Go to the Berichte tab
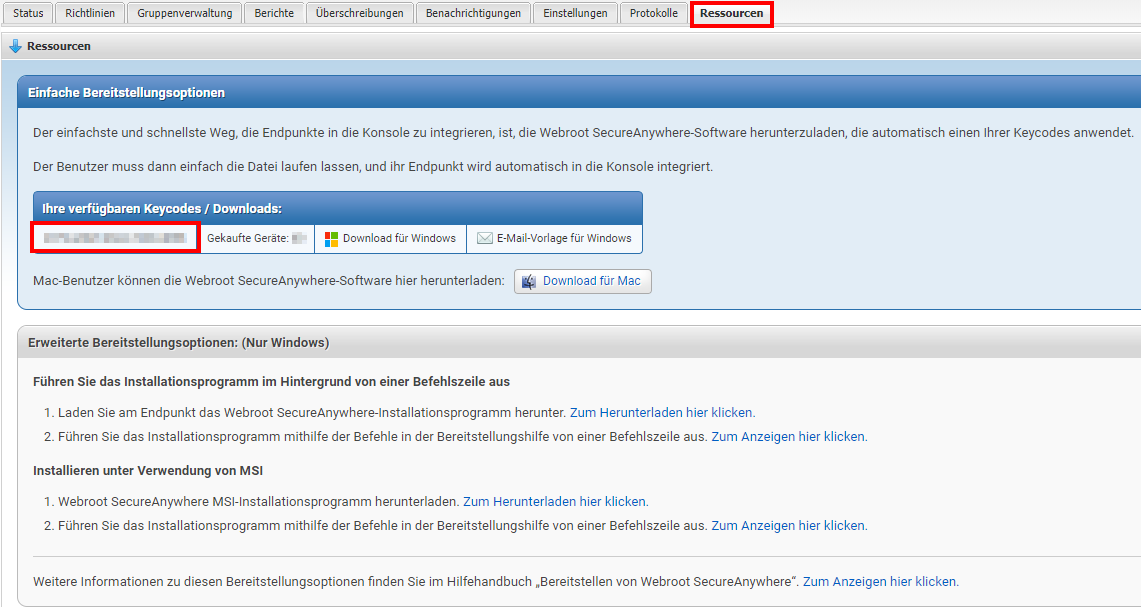 (x=274, y=13)
